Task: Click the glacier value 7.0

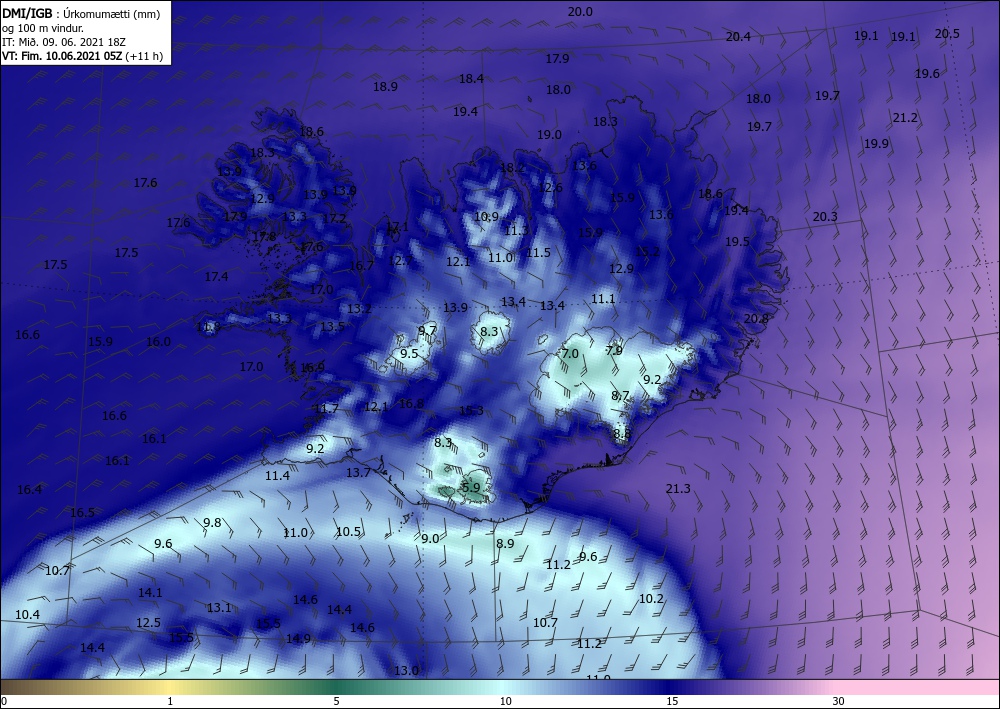Action: (x=570, y=353)
